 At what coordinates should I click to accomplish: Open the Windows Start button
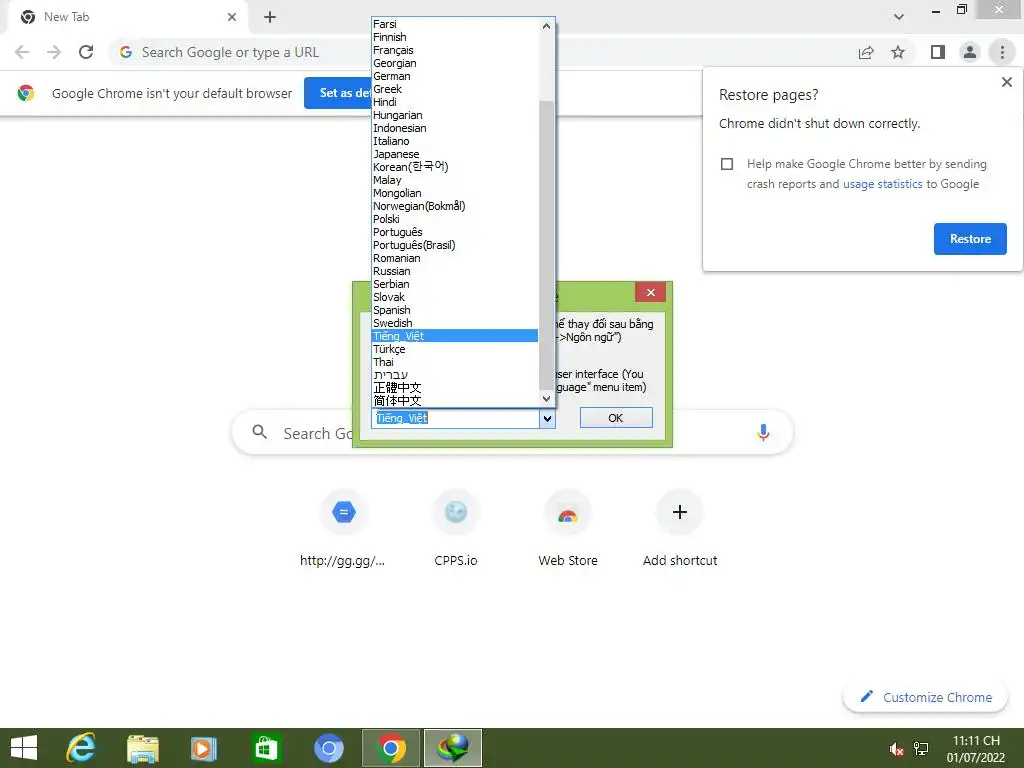(x=24, y=748)
